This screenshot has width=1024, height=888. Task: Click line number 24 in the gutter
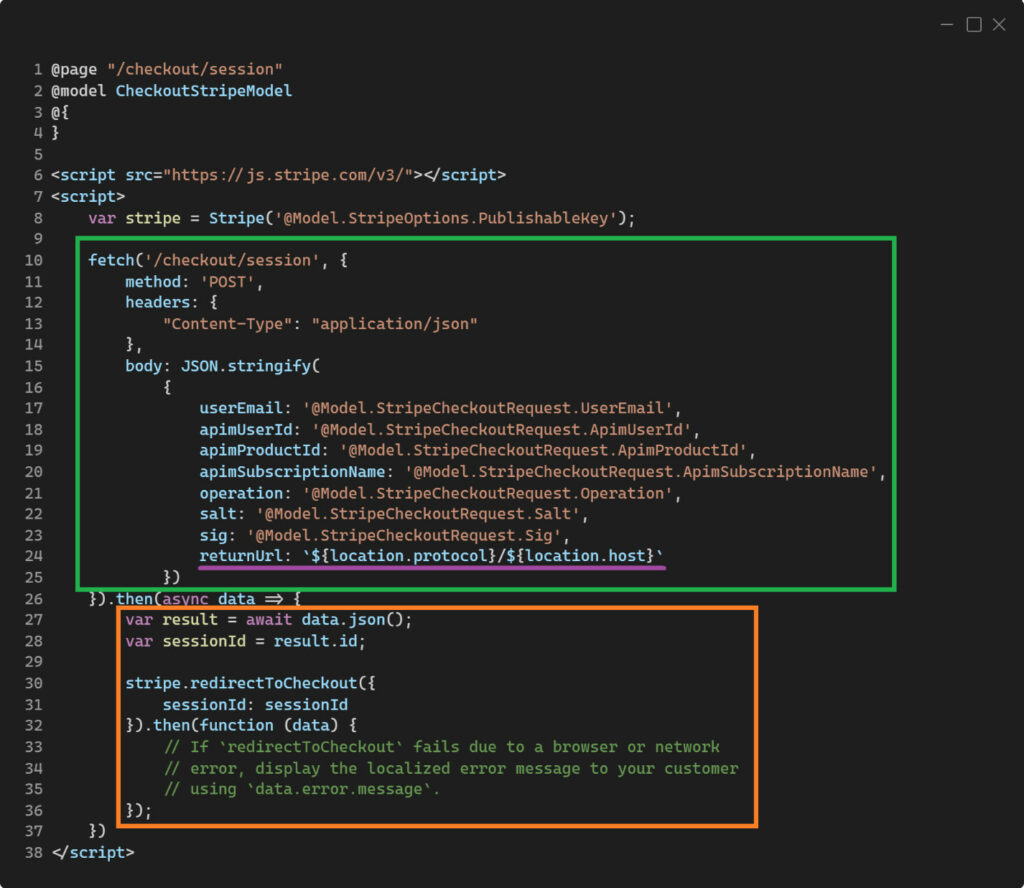[x=36, y=556]
